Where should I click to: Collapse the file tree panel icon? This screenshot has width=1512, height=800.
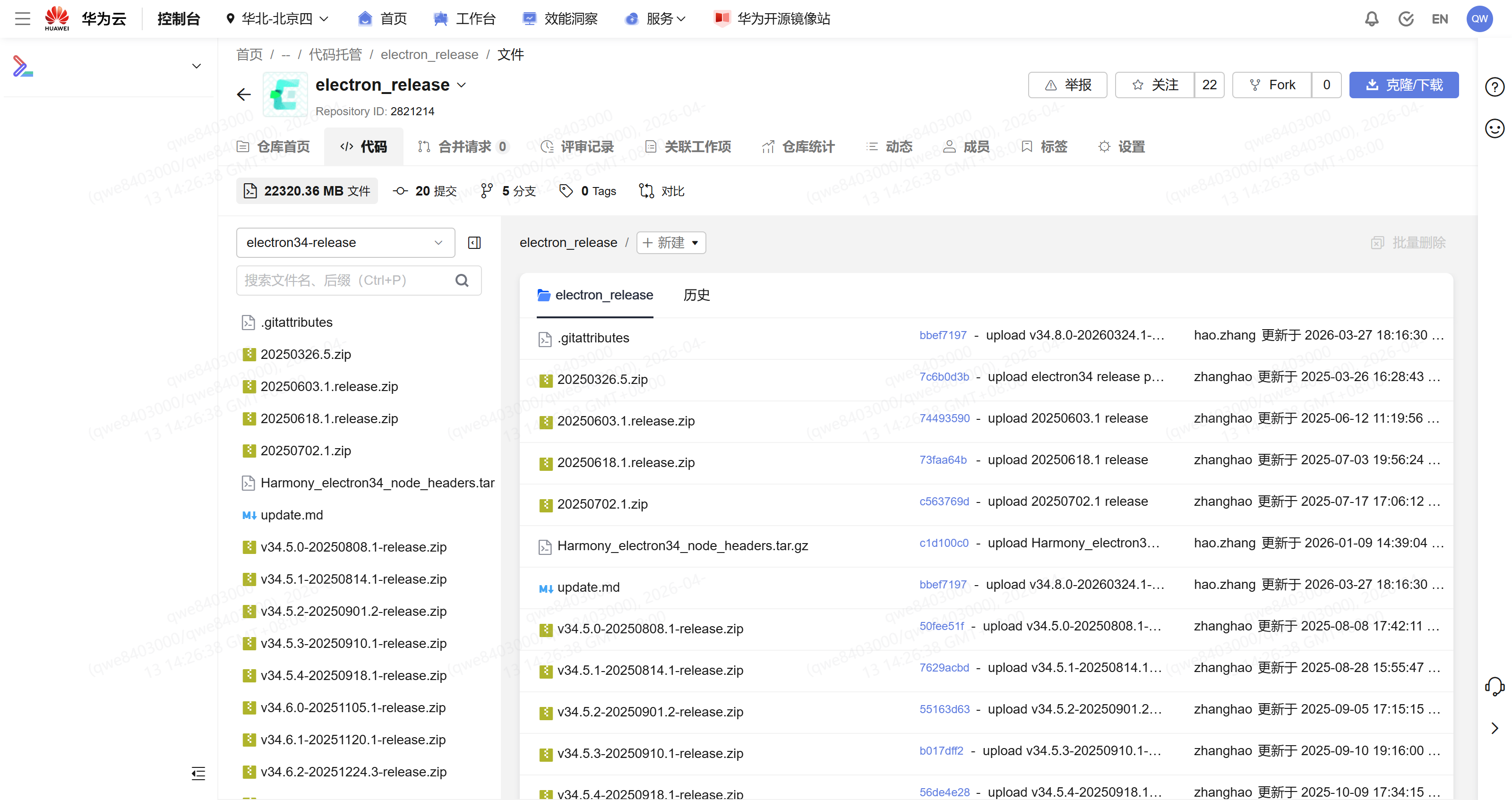click(474, 243)
